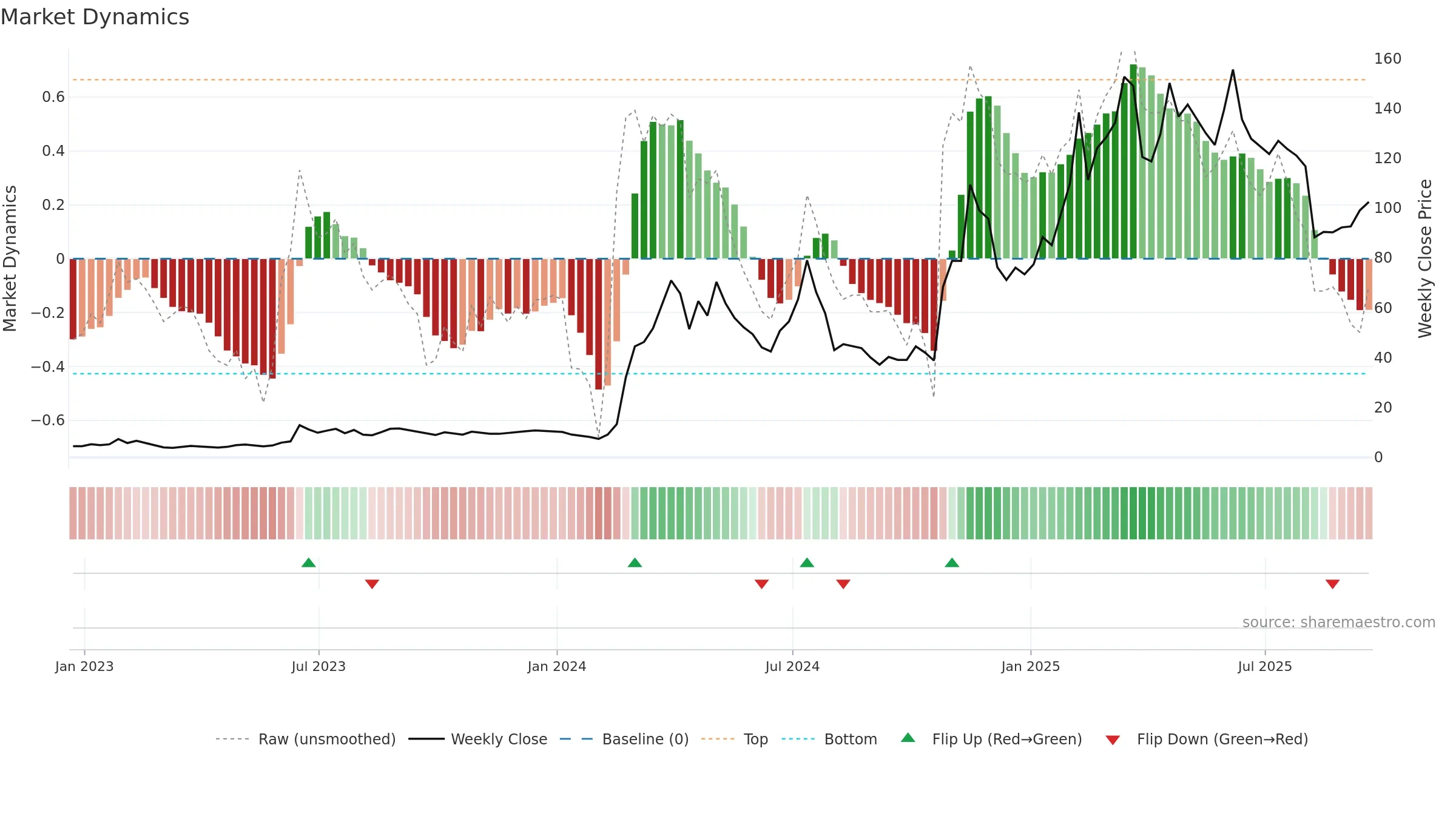Click the 0.4 tick on left axis
The width and height of the screenshot is (1456, 819).
[x=53, y=151]
